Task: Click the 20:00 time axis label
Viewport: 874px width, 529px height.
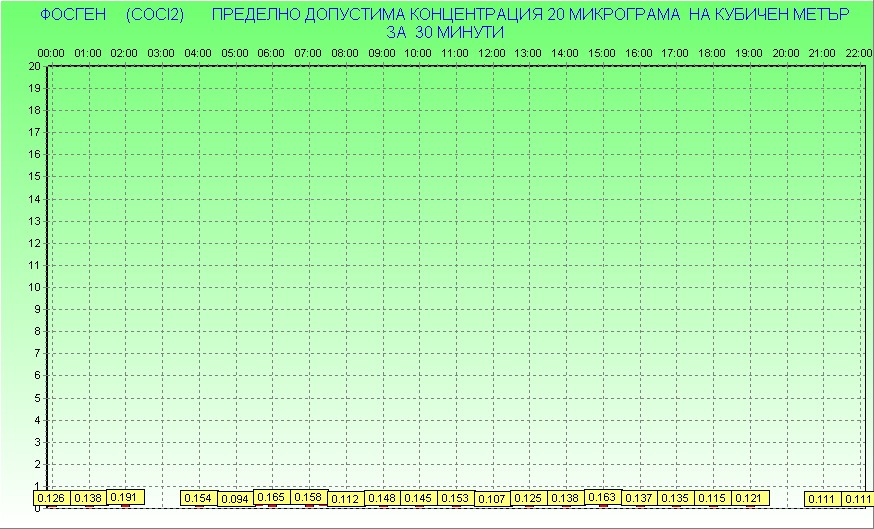Action: (x=786, y=52)
